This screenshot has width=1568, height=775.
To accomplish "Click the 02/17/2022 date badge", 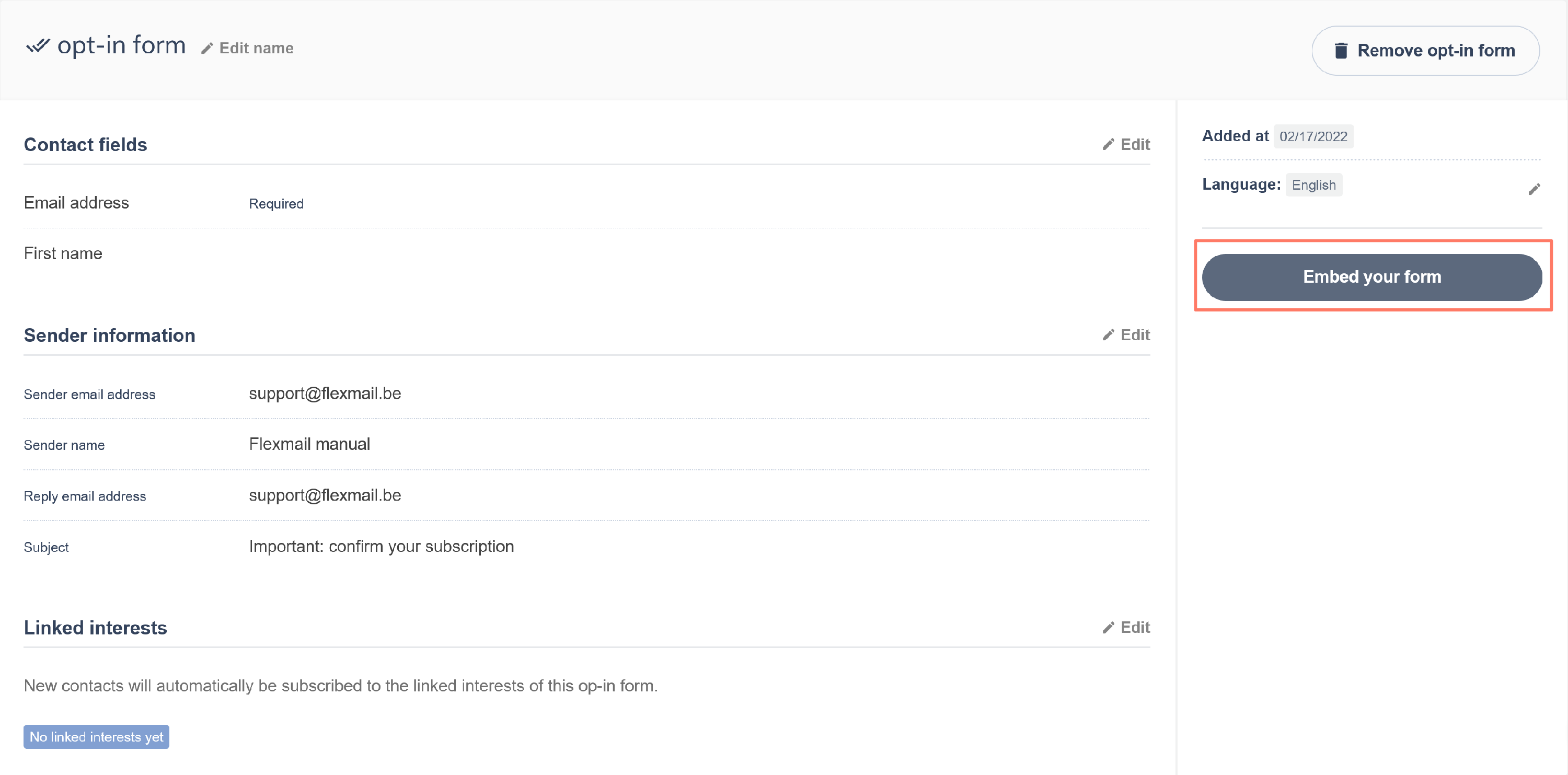I will tap(1313, 136).
